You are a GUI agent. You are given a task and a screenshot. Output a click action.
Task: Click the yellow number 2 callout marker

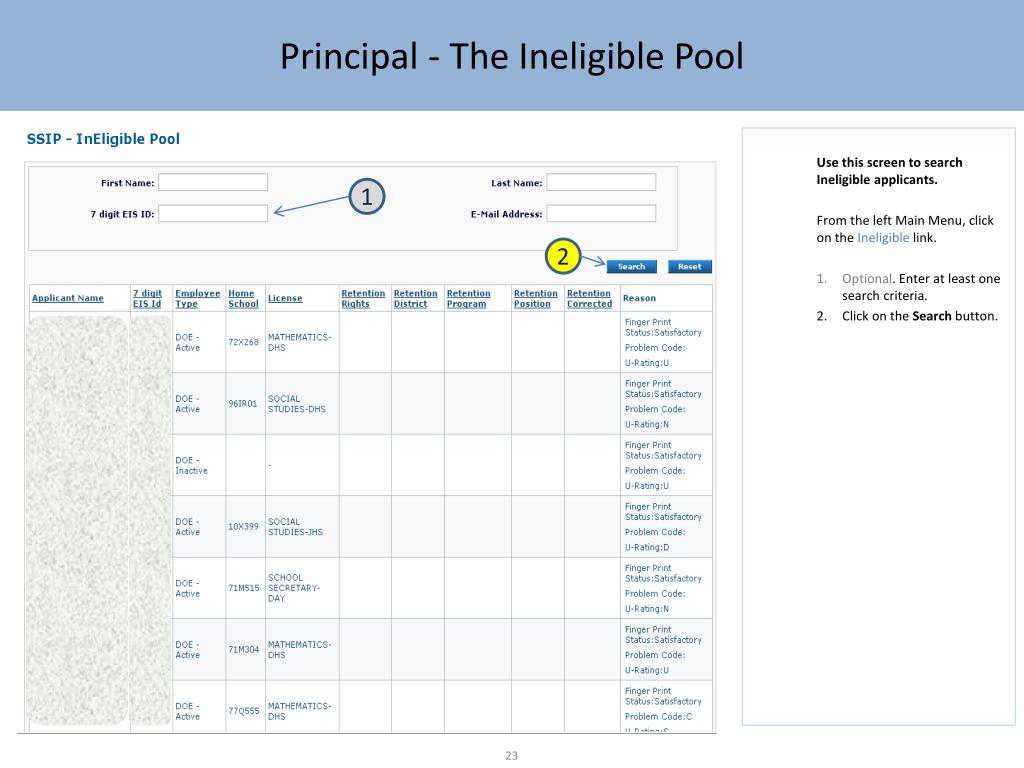[563, 256]
